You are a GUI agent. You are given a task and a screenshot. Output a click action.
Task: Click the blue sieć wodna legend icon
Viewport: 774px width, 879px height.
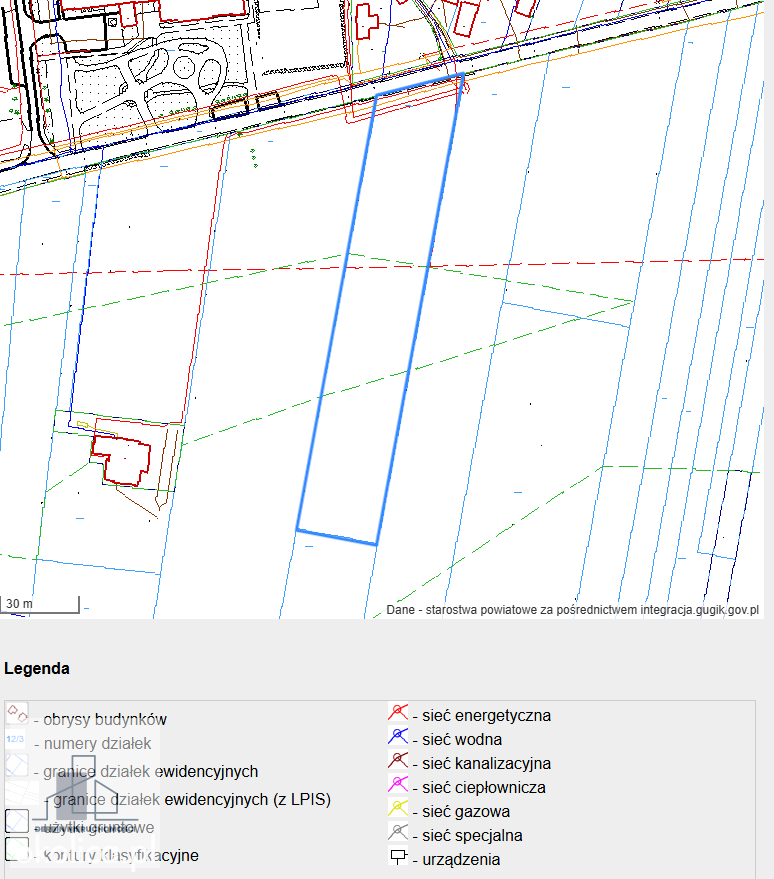tap(398, 737)
